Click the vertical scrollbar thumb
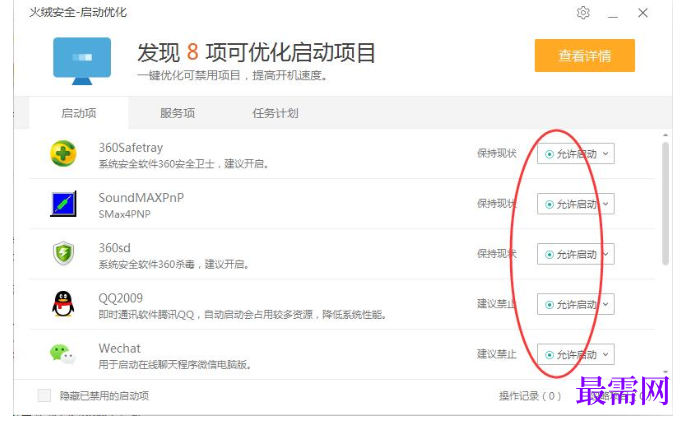Viewport: 688px width, 422px height. tap(666, 204)
